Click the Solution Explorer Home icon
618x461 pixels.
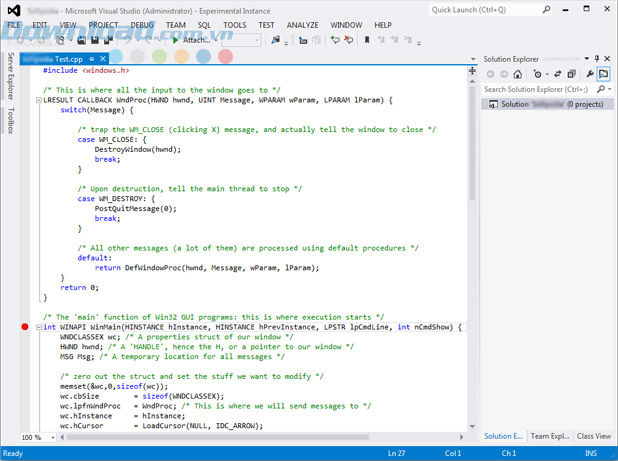click(517, 74)
